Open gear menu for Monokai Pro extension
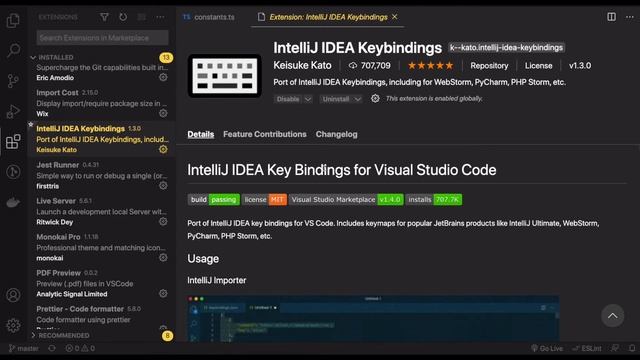This screenshot has width=640, height=360. point(163,257)
